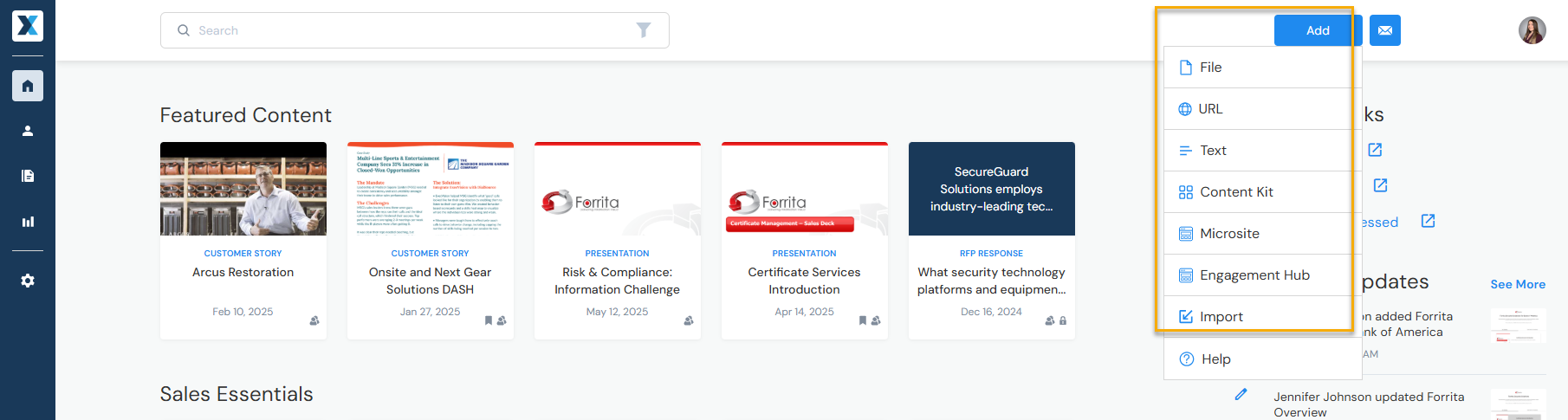Click the RFP RESPONSE label

[x=992, y=254]
